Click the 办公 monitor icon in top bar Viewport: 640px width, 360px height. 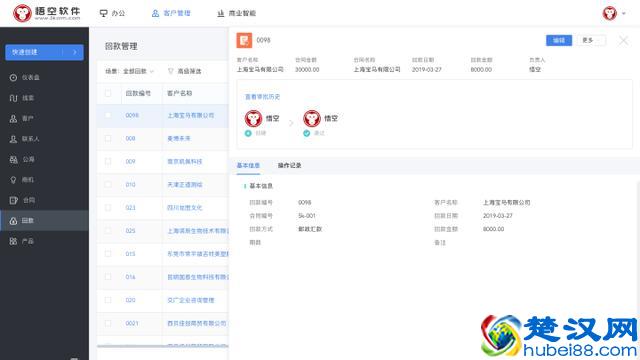click(x=104, y=13)
